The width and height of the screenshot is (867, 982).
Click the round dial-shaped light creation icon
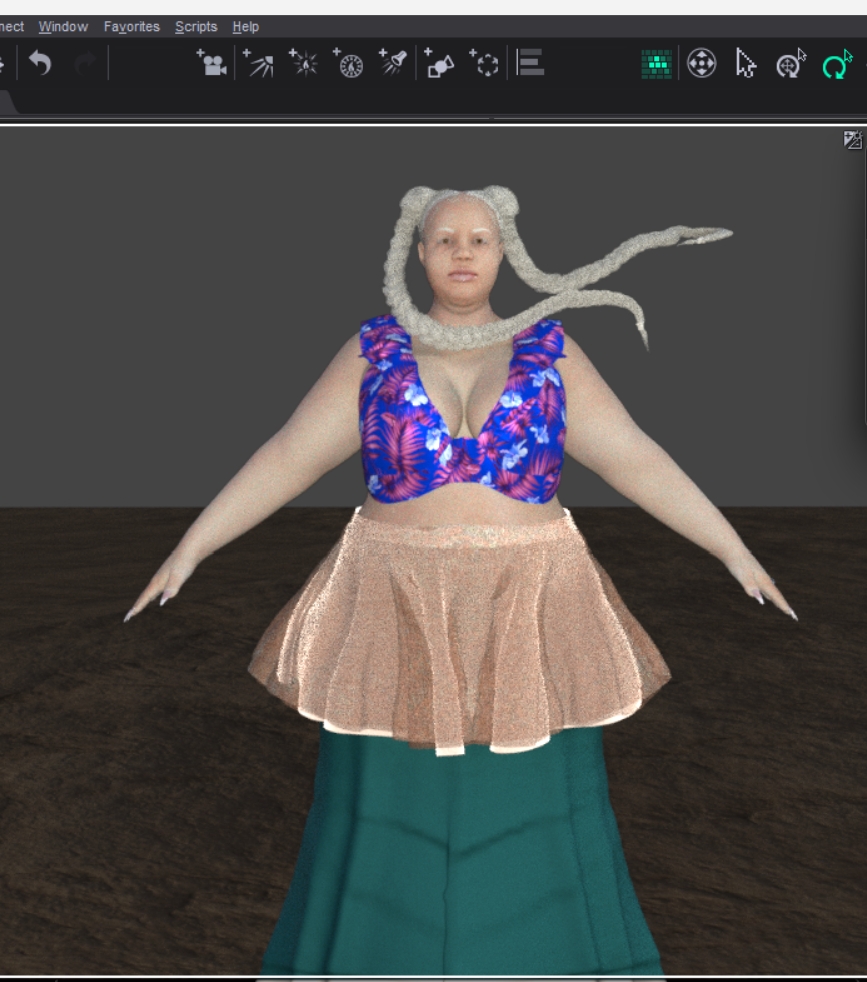349,64
